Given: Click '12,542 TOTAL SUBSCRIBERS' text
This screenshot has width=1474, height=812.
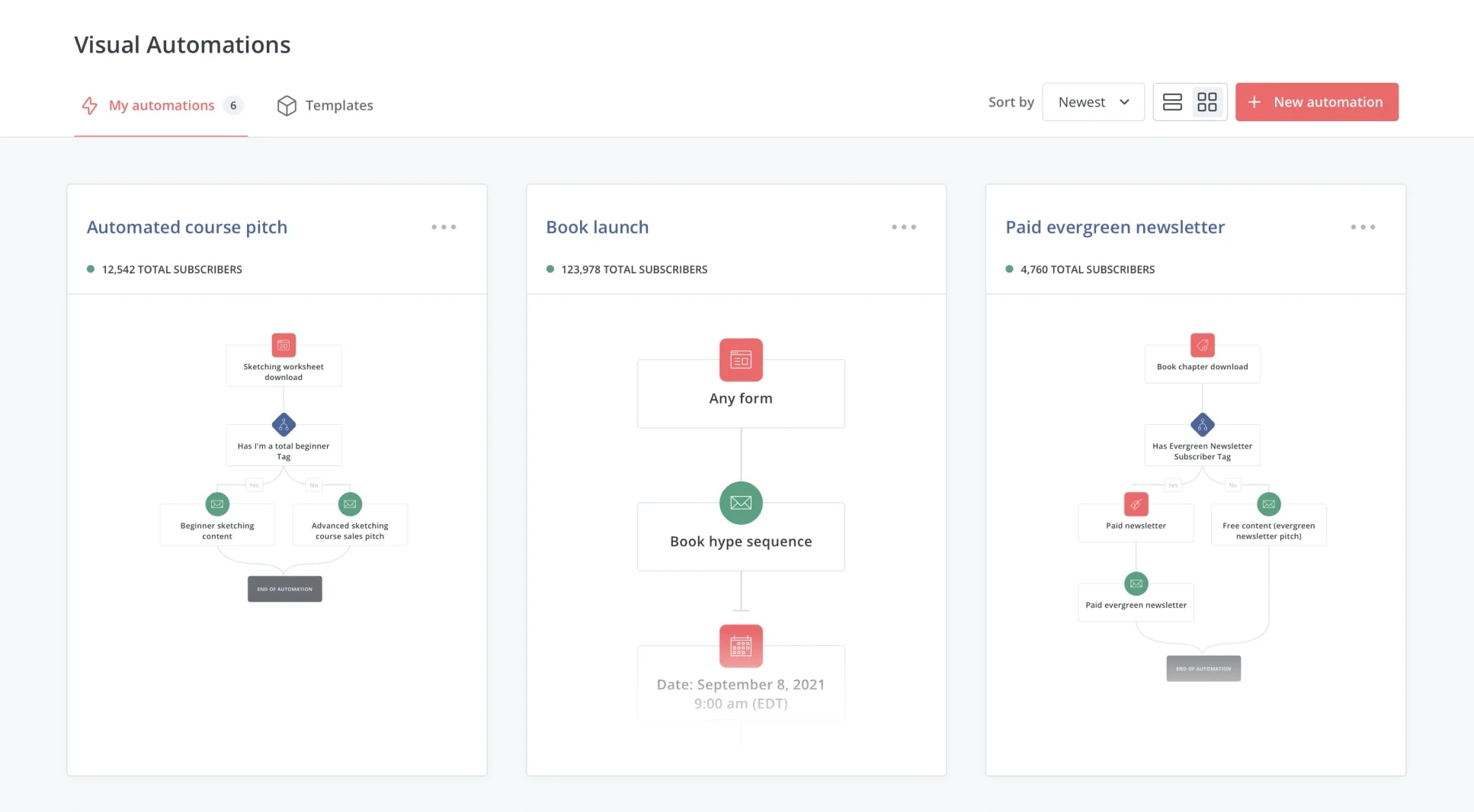Looking at the screenshot, I should tap(171, 269).
